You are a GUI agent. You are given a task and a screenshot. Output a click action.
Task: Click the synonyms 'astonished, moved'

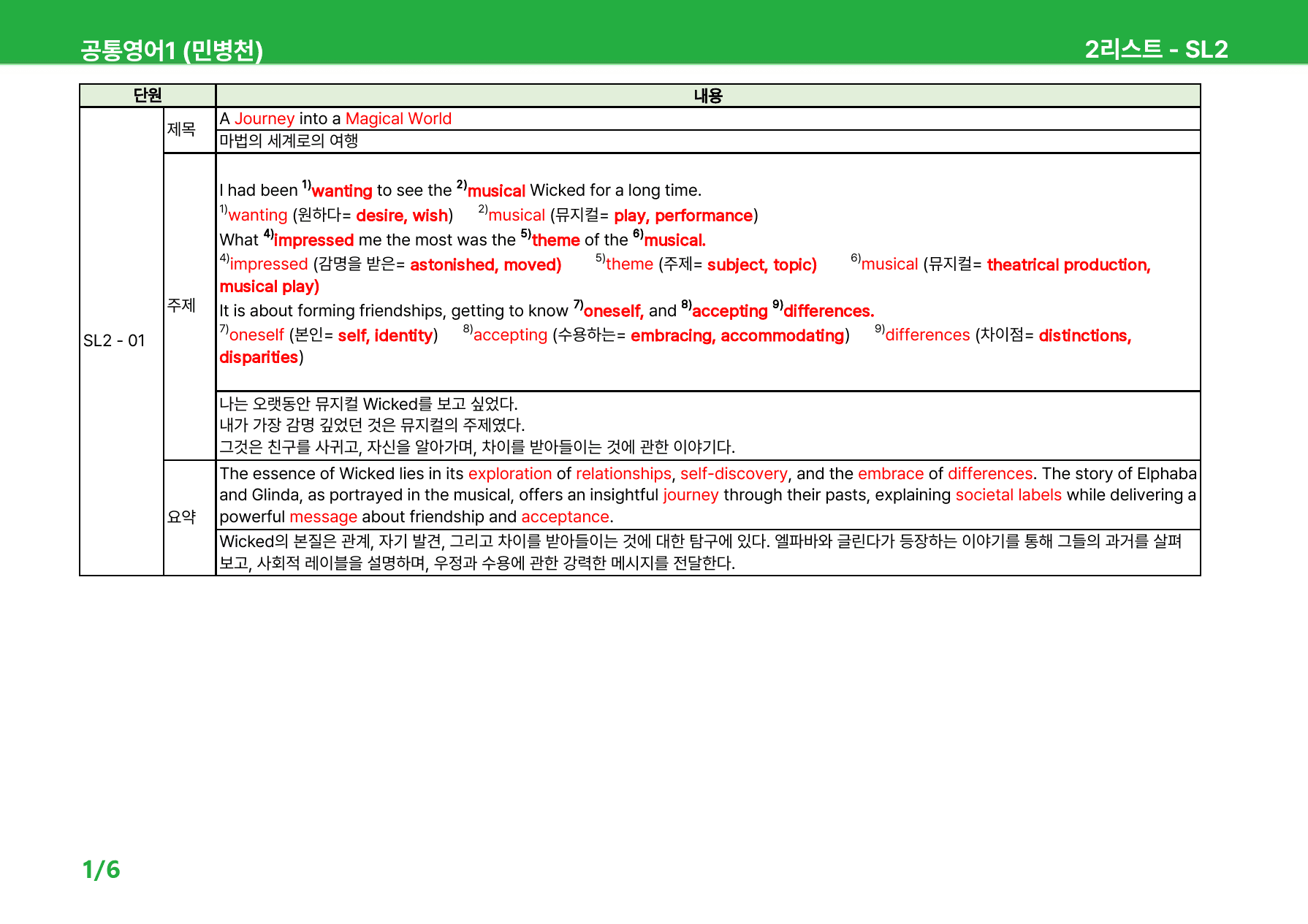(x=485, y=264)
